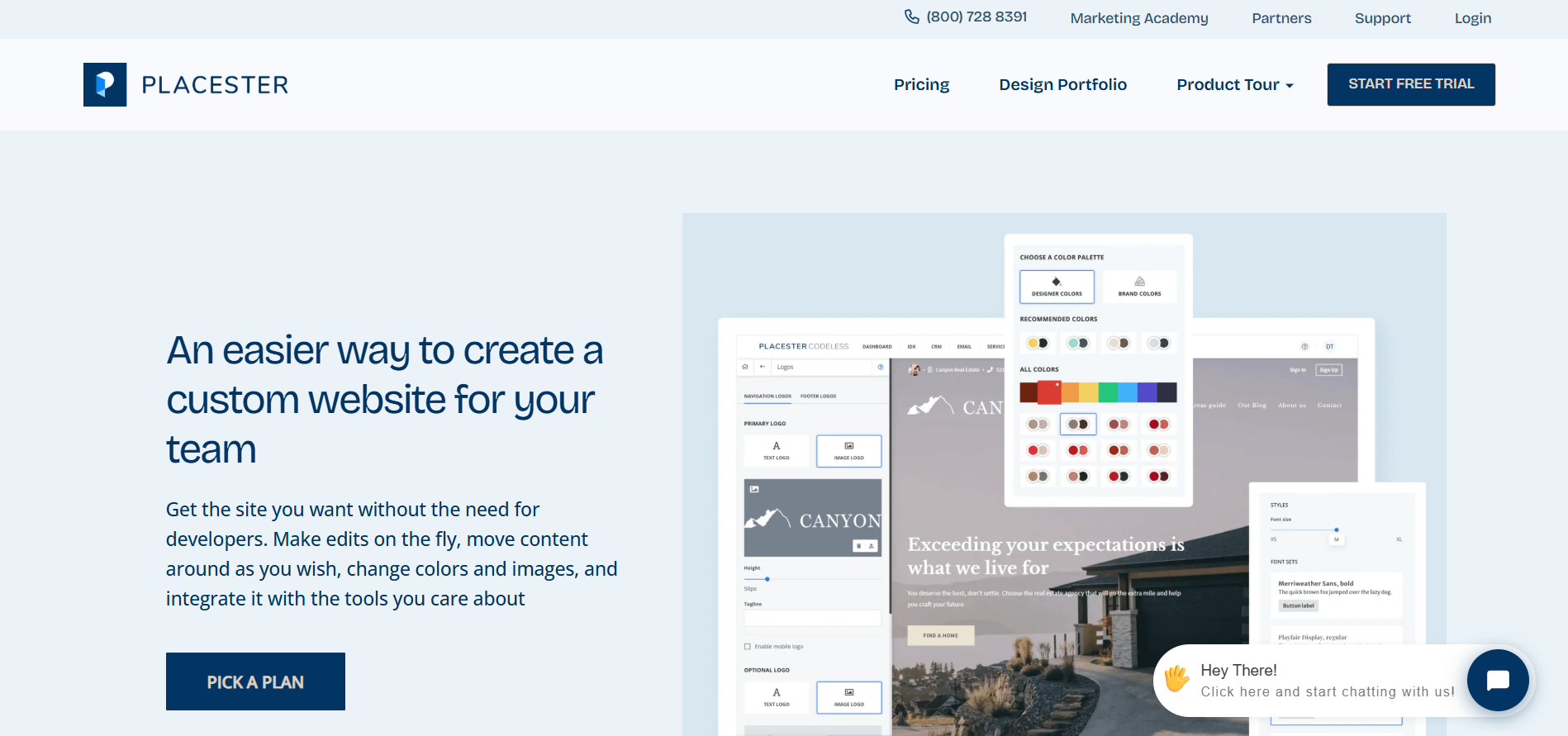Open the Design Portfolio menu item
This screenshot has width=1568, height=736.
(x=1062, y=84)
